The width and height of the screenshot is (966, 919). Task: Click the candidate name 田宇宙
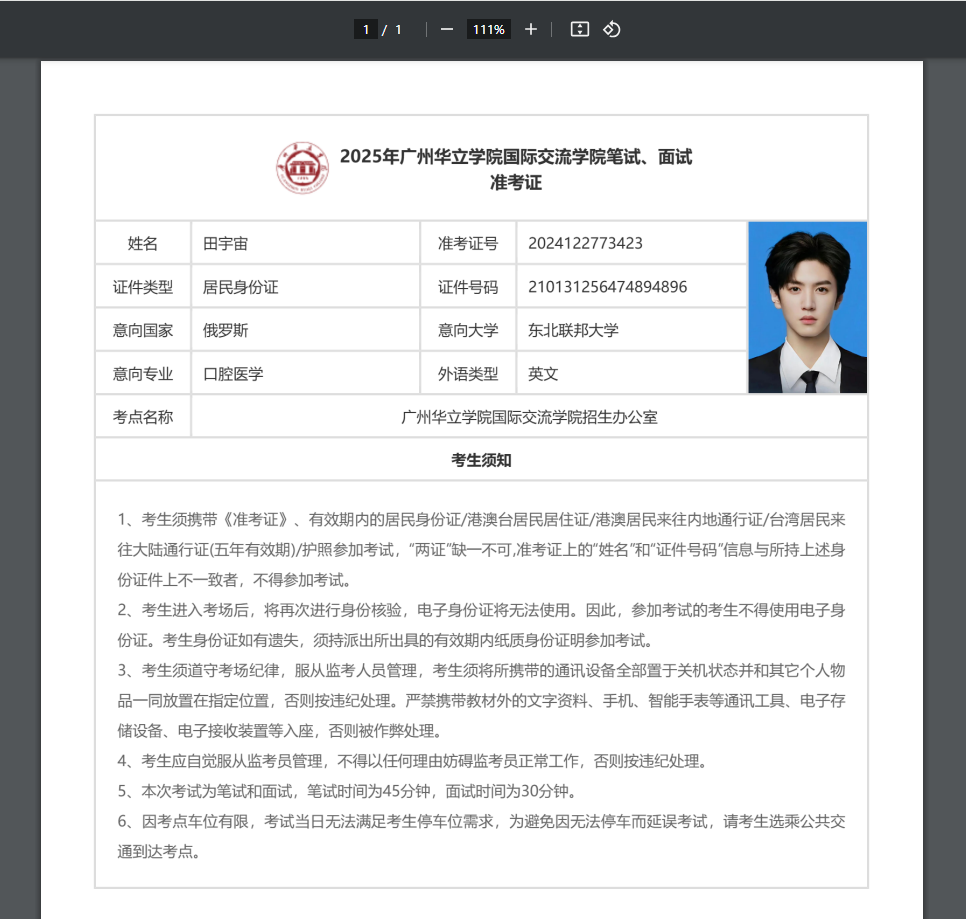point(225,244)
